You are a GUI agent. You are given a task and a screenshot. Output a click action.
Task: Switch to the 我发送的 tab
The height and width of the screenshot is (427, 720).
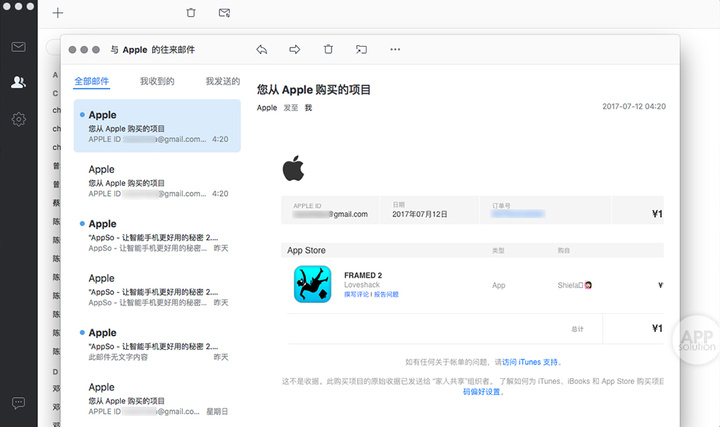click(x=223, y=81)
